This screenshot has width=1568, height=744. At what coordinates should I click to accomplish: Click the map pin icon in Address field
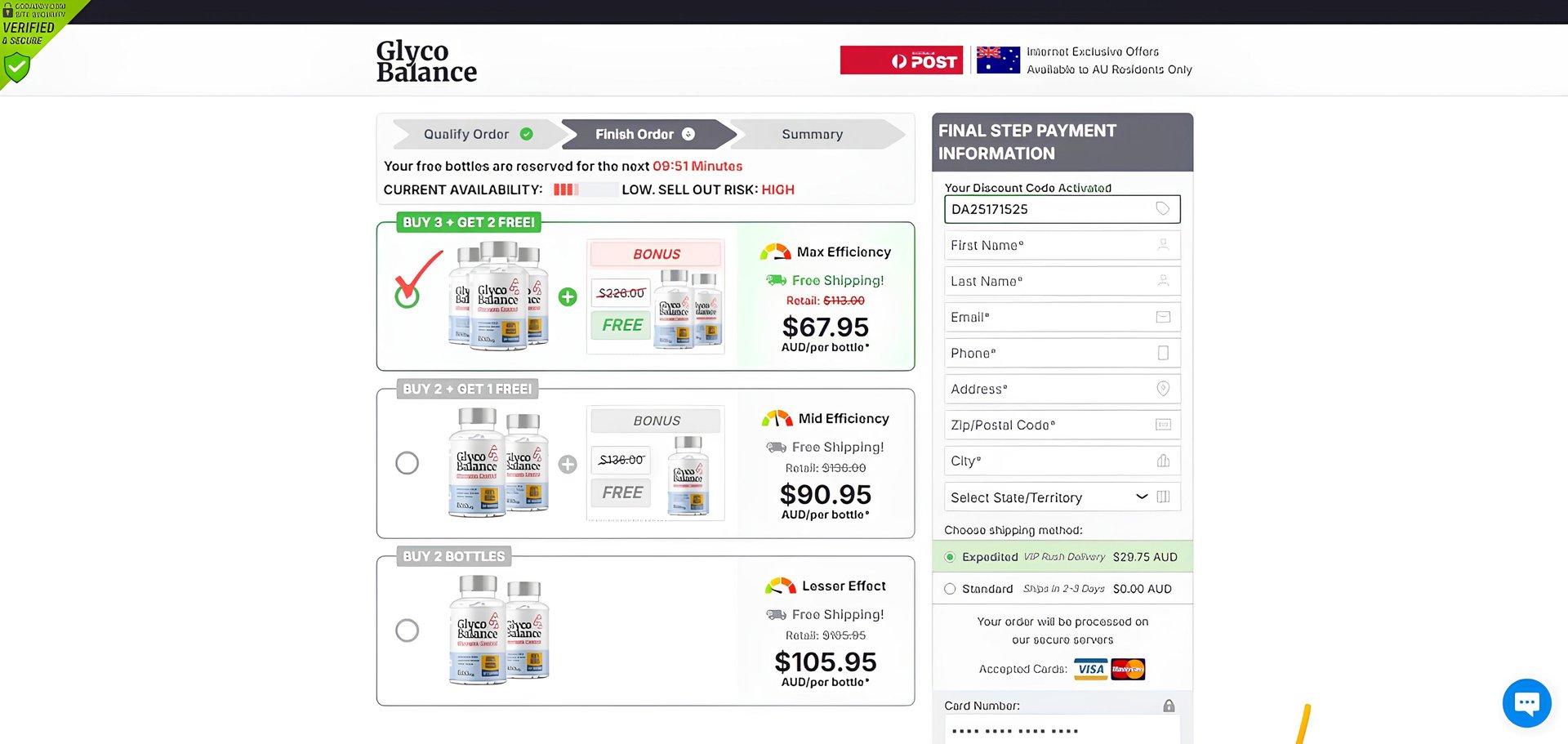(x=1163, y=389)
